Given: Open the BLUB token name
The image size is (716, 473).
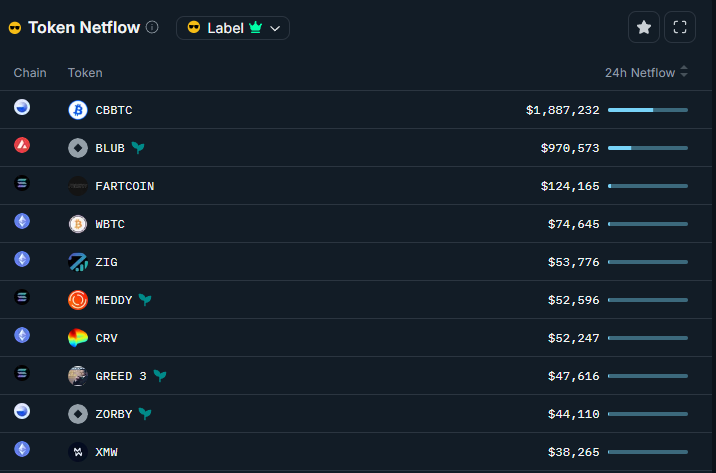Looking at the screenshot, I should click(110, 148).
